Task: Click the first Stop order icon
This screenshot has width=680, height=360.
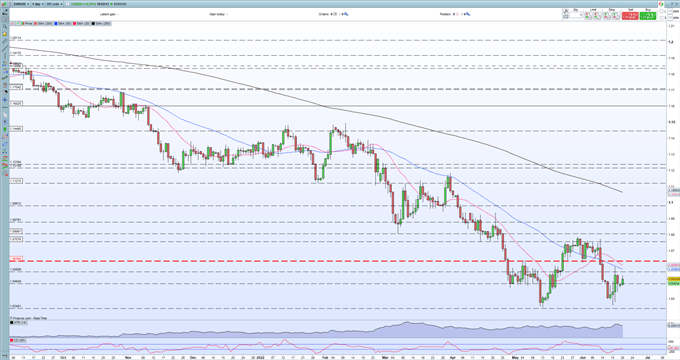Action: 607,16
